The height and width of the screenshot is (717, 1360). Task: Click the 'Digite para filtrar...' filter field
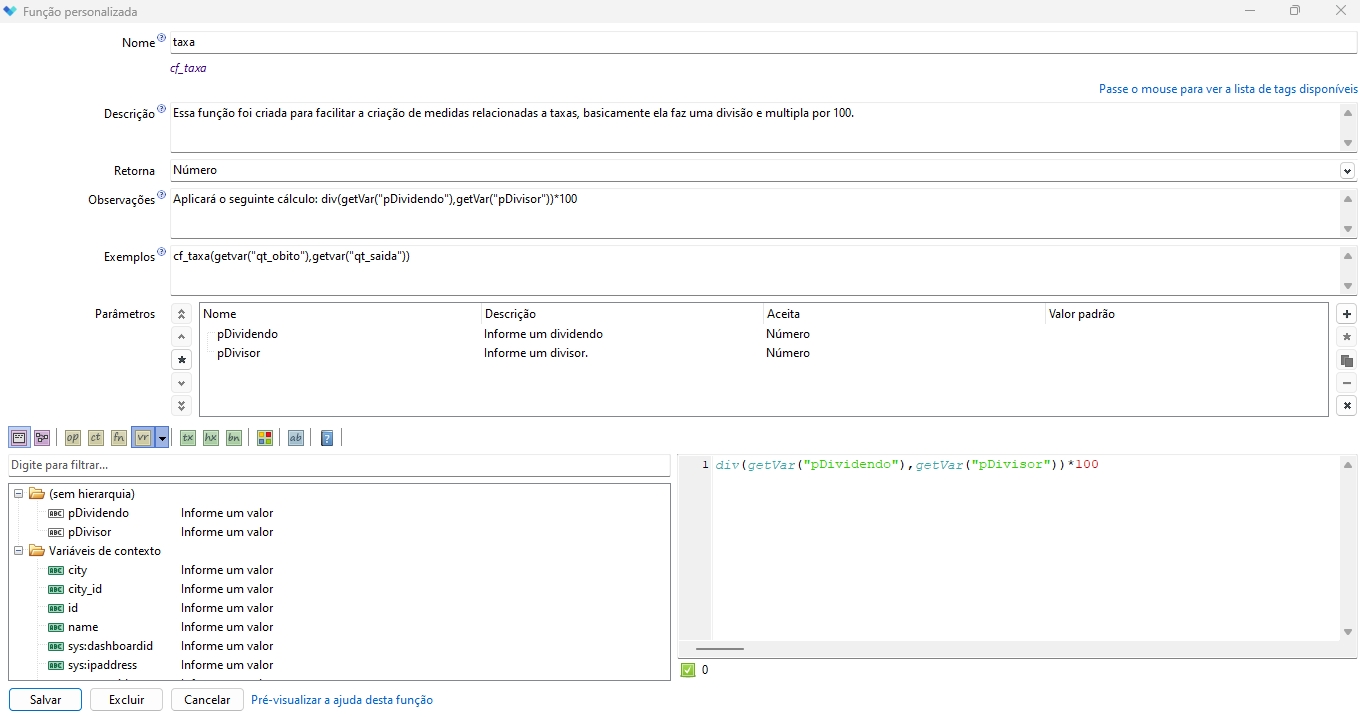tap(338, 466)
